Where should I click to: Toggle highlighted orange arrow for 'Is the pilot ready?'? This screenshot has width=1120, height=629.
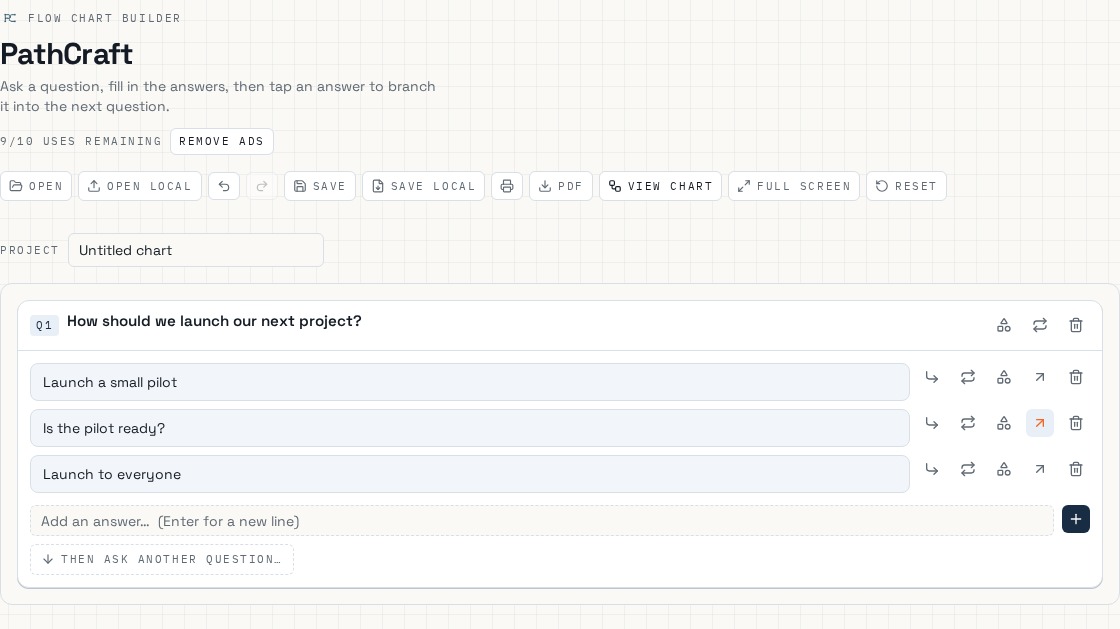click(x=1039, y=423)
